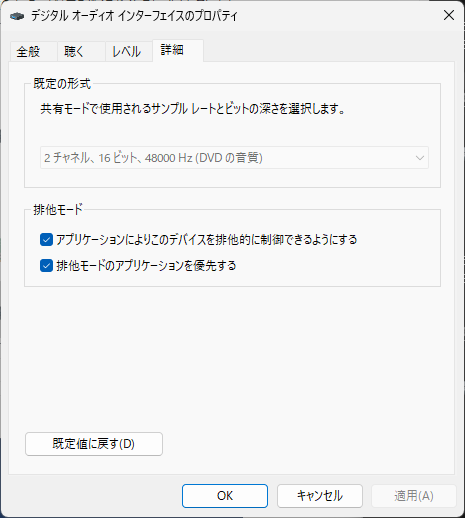Click label text アプリケーションによりこのデバイスを排他的に制御できるようにする
Screen dimensions: 465x518
(207, 239)
